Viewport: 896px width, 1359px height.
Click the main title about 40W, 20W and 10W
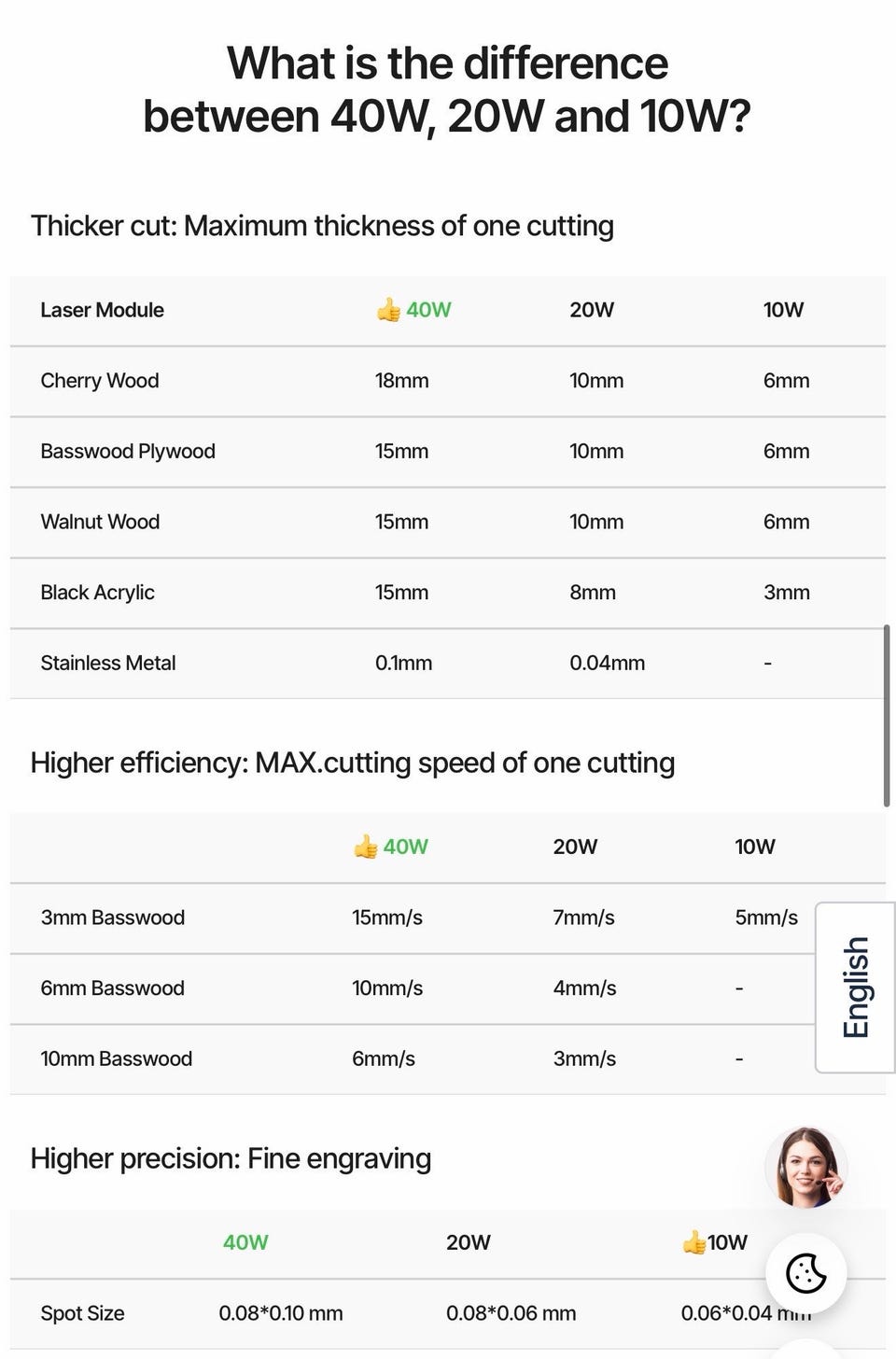point(447,90)
